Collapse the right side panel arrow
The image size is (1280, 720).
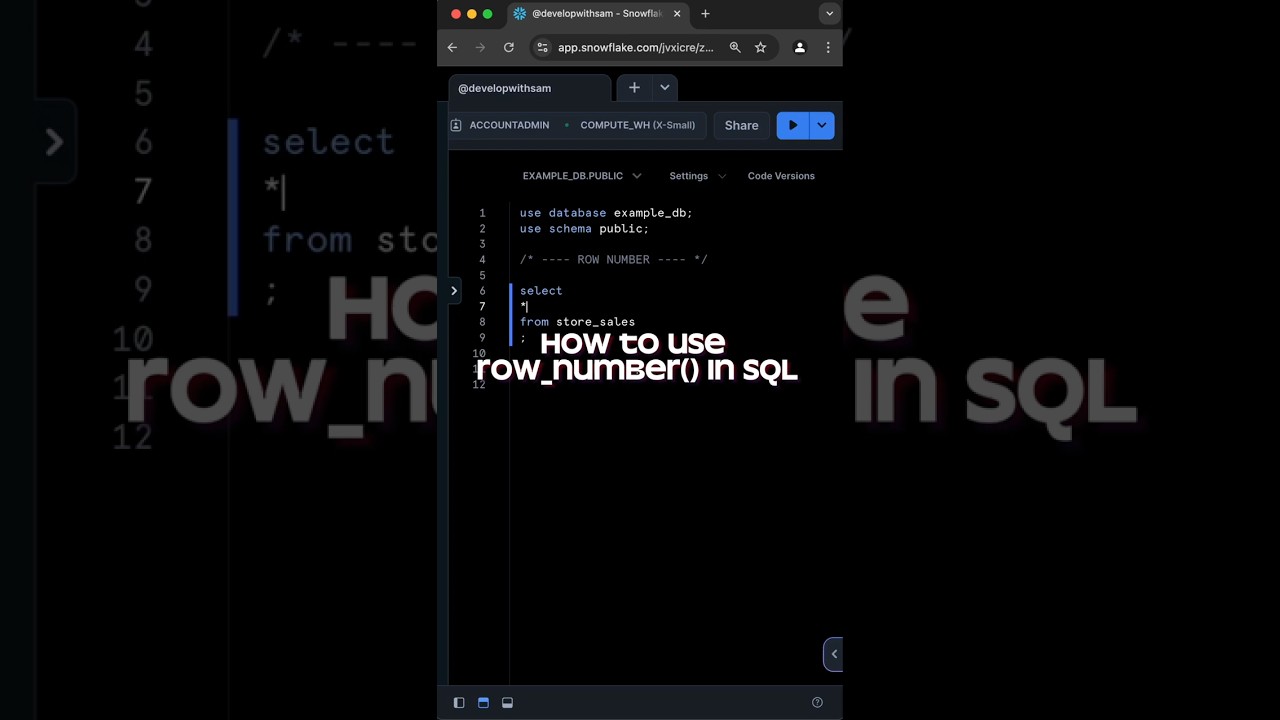[833, 654]
